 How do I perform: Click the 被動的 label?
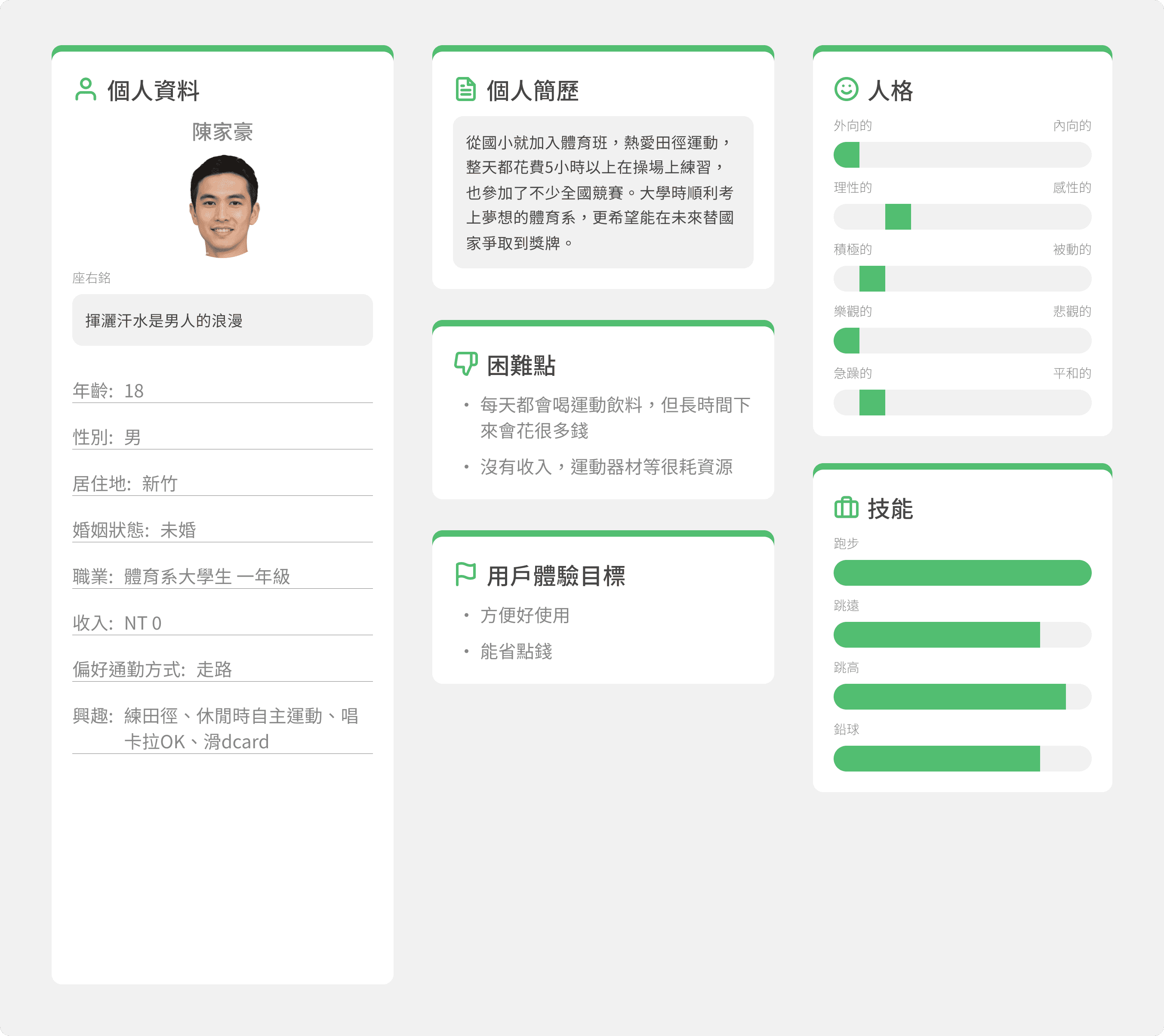coord(1072,249)
